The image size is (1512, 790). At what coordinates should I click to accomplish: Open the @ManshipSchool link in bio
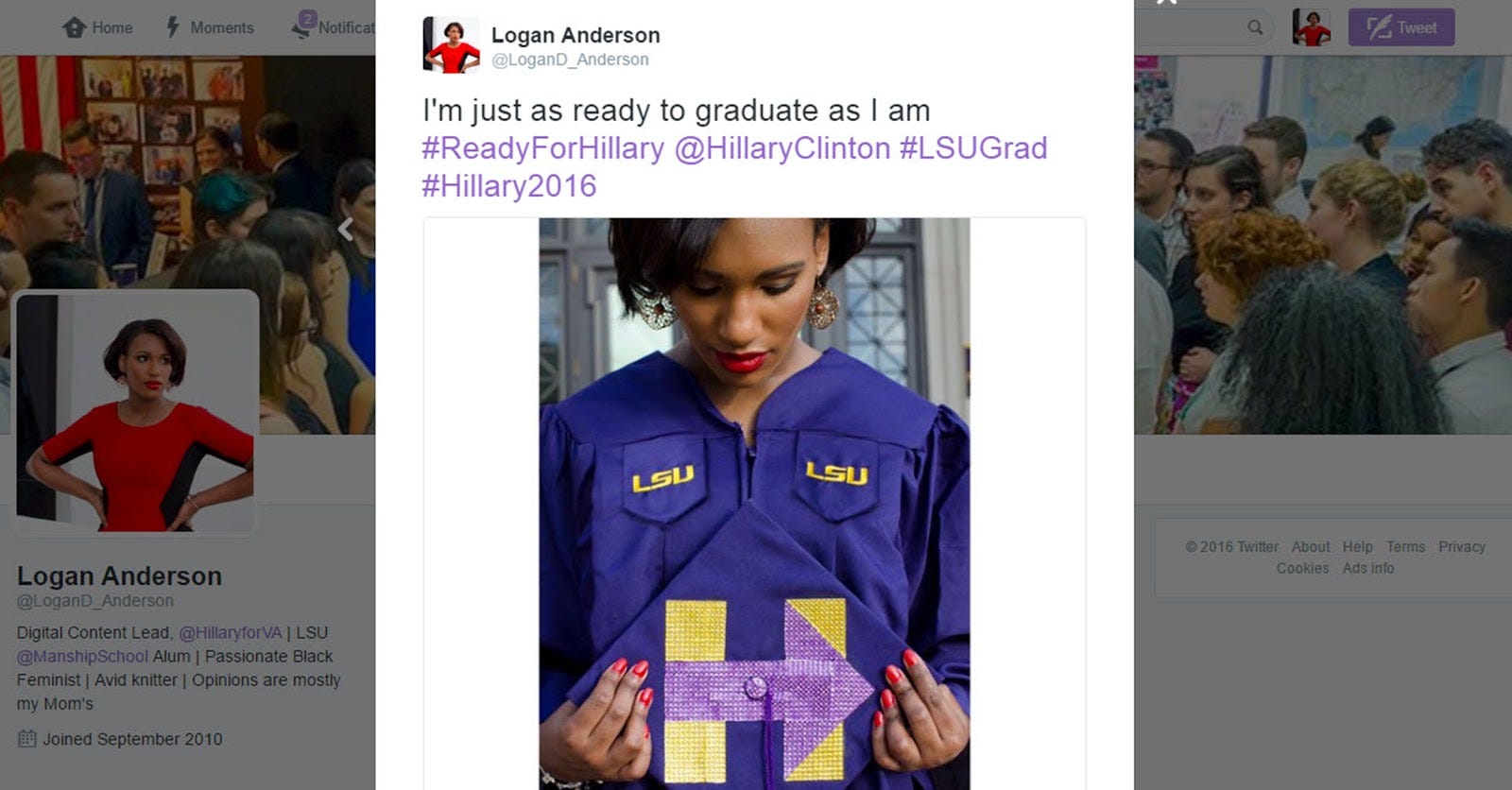(x=82, y=656)
